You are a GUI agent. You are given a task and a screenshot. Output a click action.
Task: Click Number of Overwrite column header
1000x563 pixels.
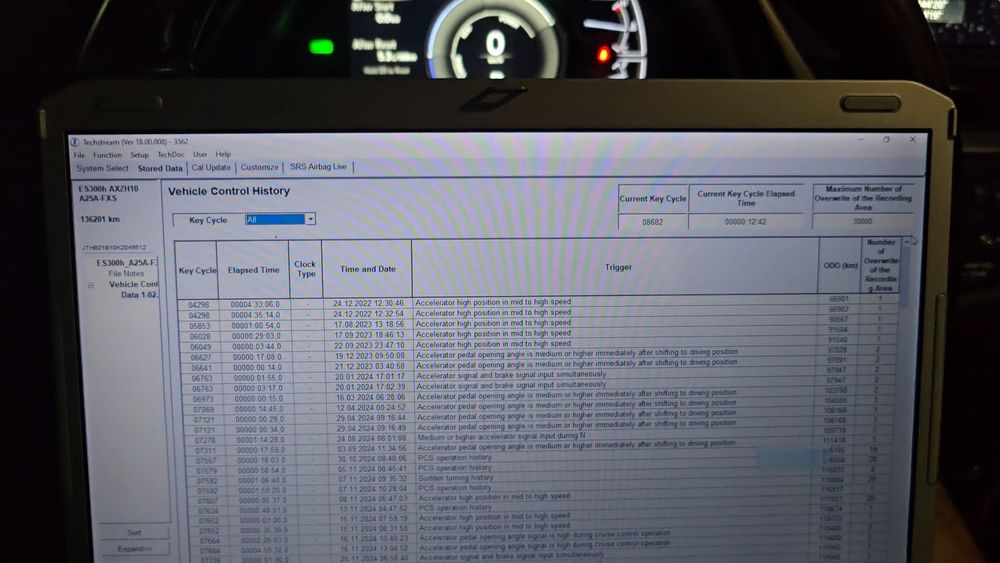881,265
